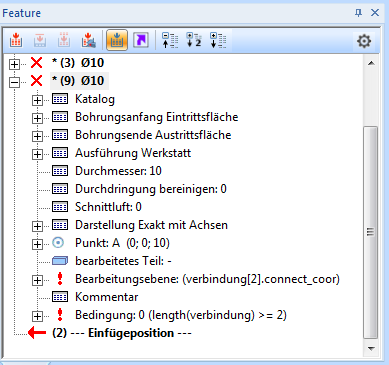Expand the Katalog entry

point(37,100)
